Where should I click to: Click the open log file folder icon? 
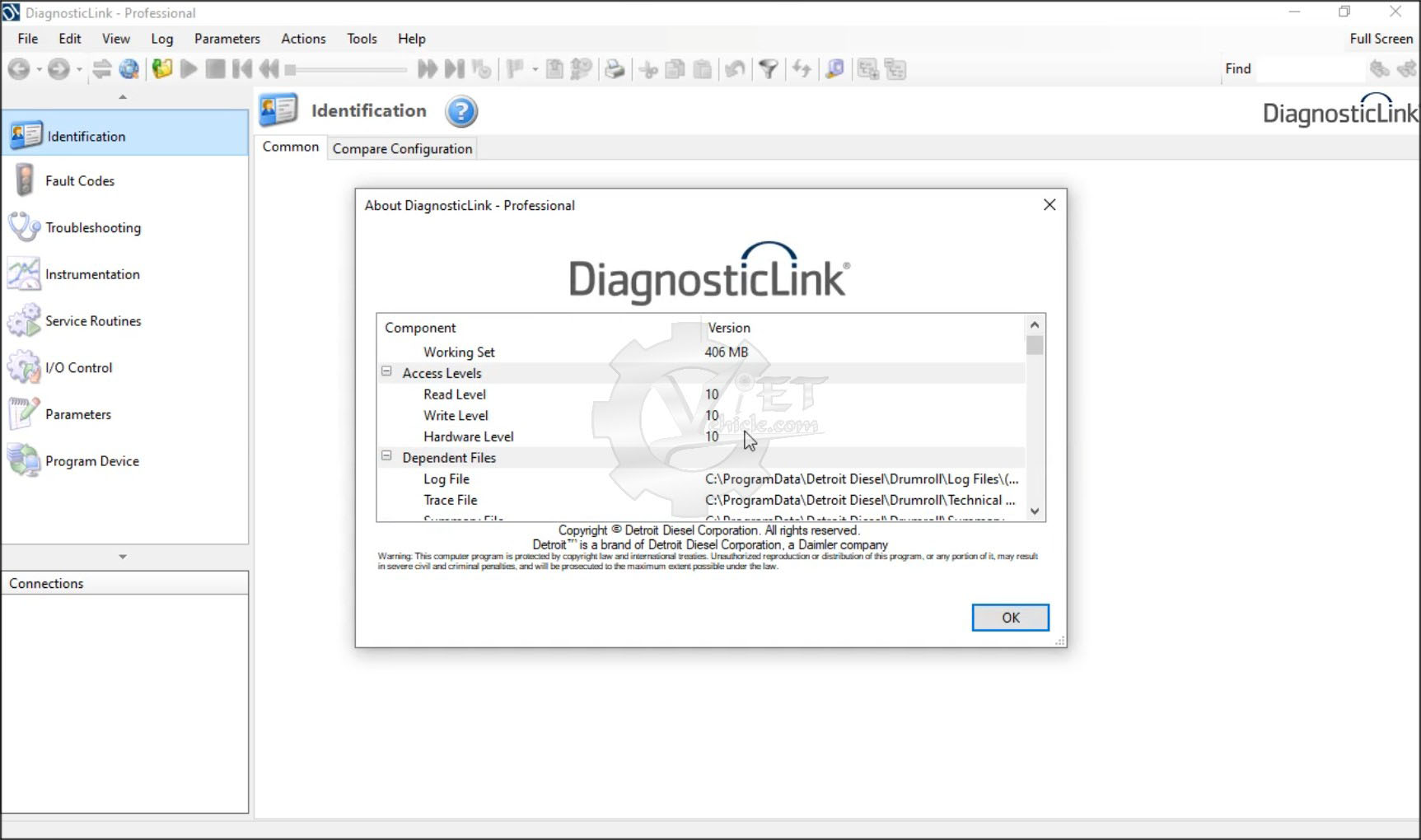click(162, 69)
